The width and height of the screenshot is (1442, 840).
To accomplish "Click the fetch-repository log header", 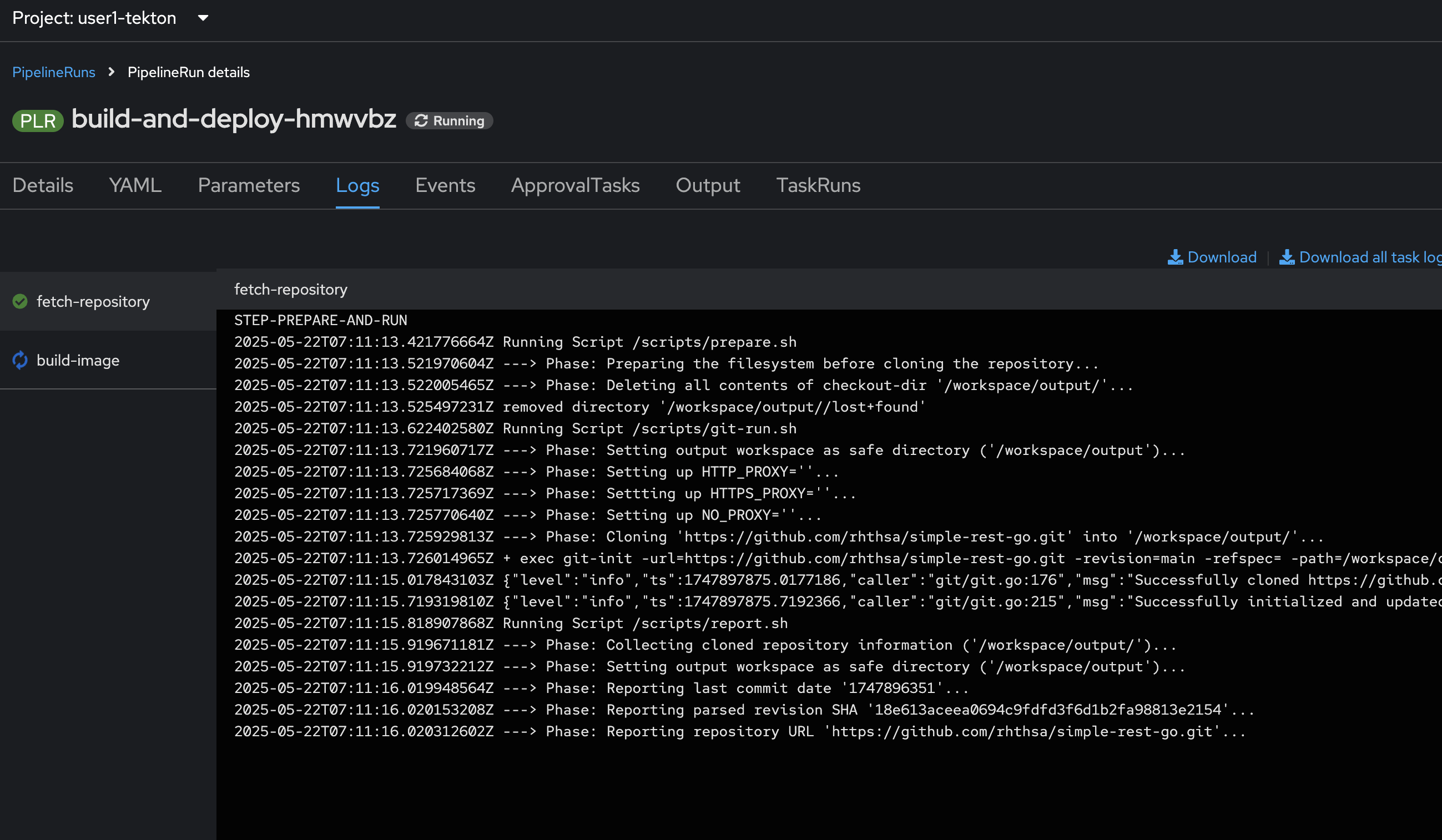I will tap(291, 290).
